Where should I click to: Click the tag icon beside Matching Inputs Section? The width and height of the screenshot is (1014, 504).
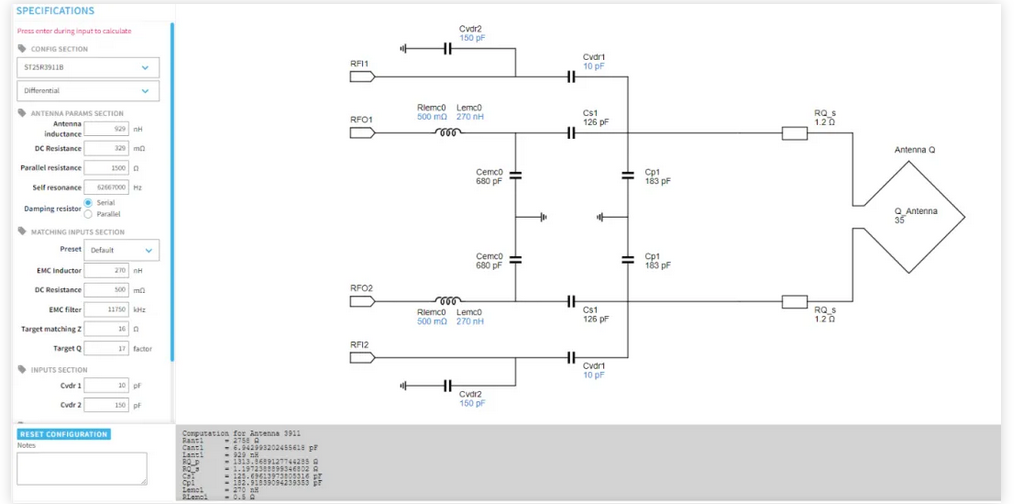pos(22,232)
